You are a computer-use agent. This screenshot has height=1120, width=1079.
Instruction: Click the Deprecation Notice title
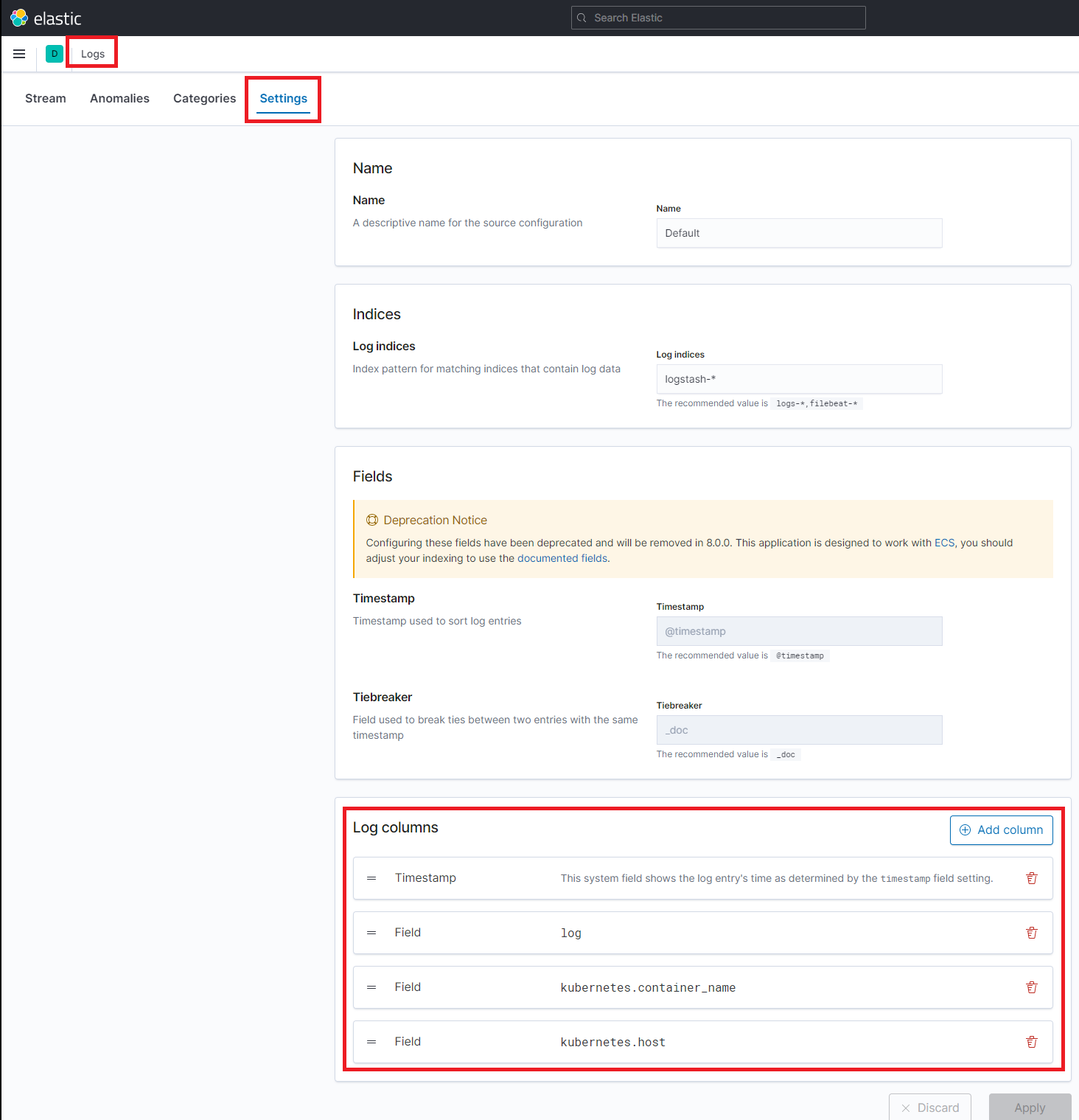coord(435,520)
